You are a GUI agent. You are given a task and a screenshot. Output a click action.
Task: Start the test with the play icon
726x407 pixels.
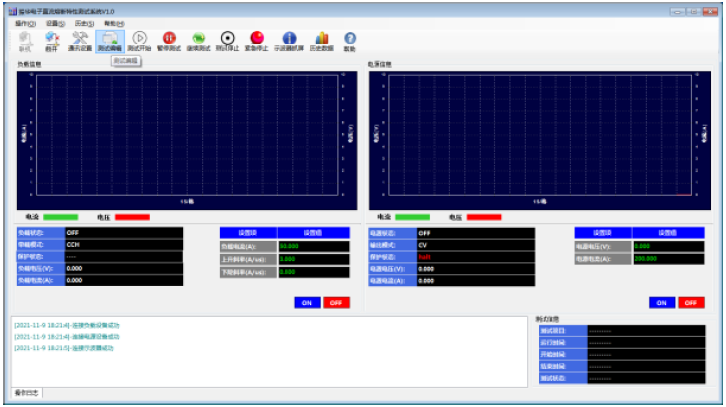140,40
